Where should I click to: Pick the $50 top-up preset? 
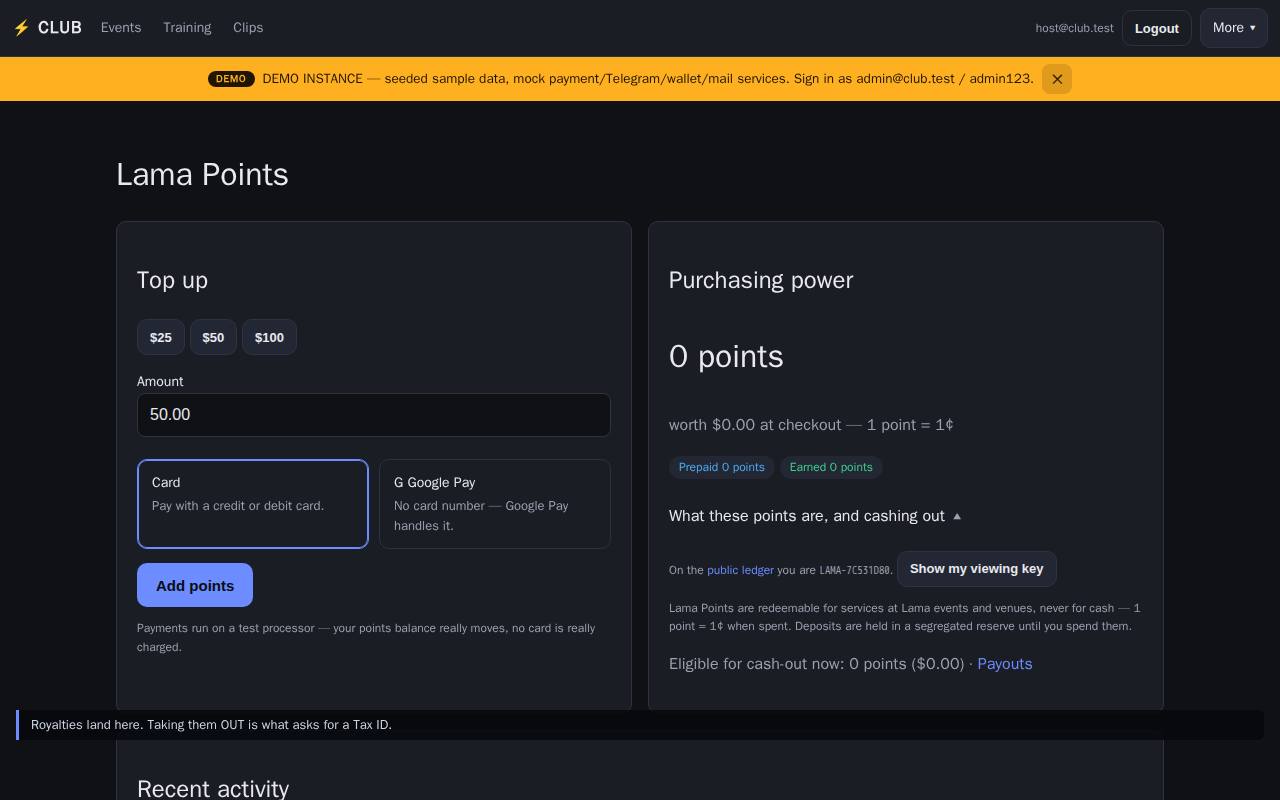click(213, 337)
